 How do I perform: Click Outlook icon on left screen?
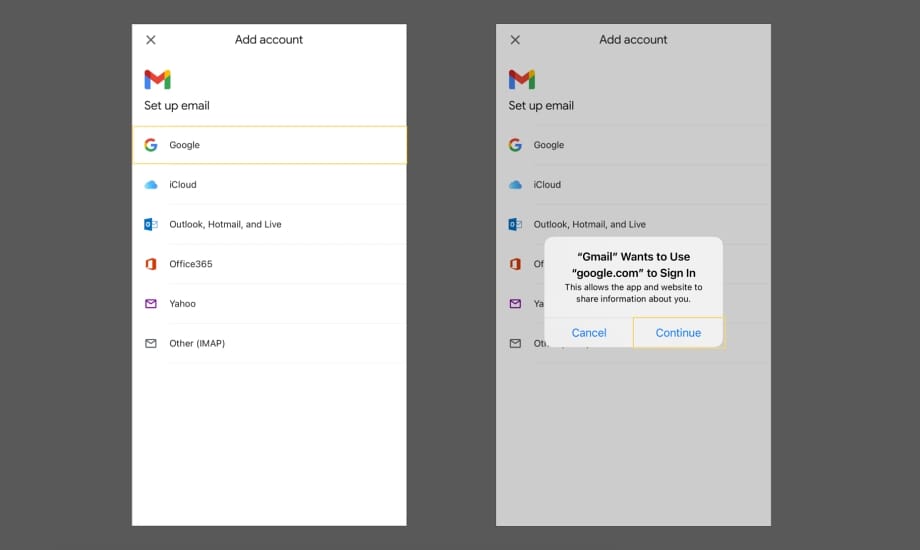[151, 224]
